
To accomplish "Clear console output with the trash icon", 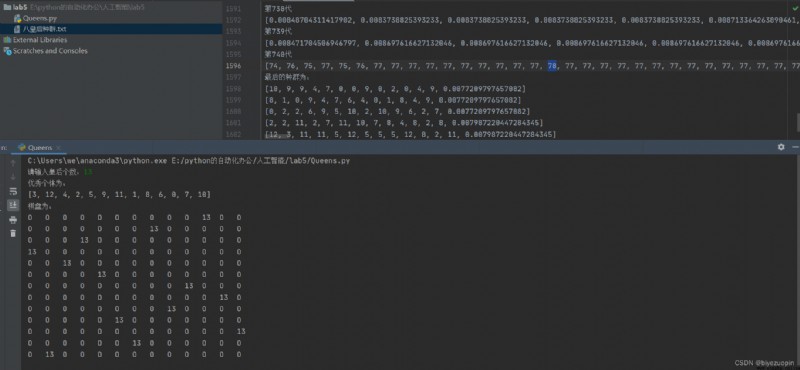I will 13,233.
